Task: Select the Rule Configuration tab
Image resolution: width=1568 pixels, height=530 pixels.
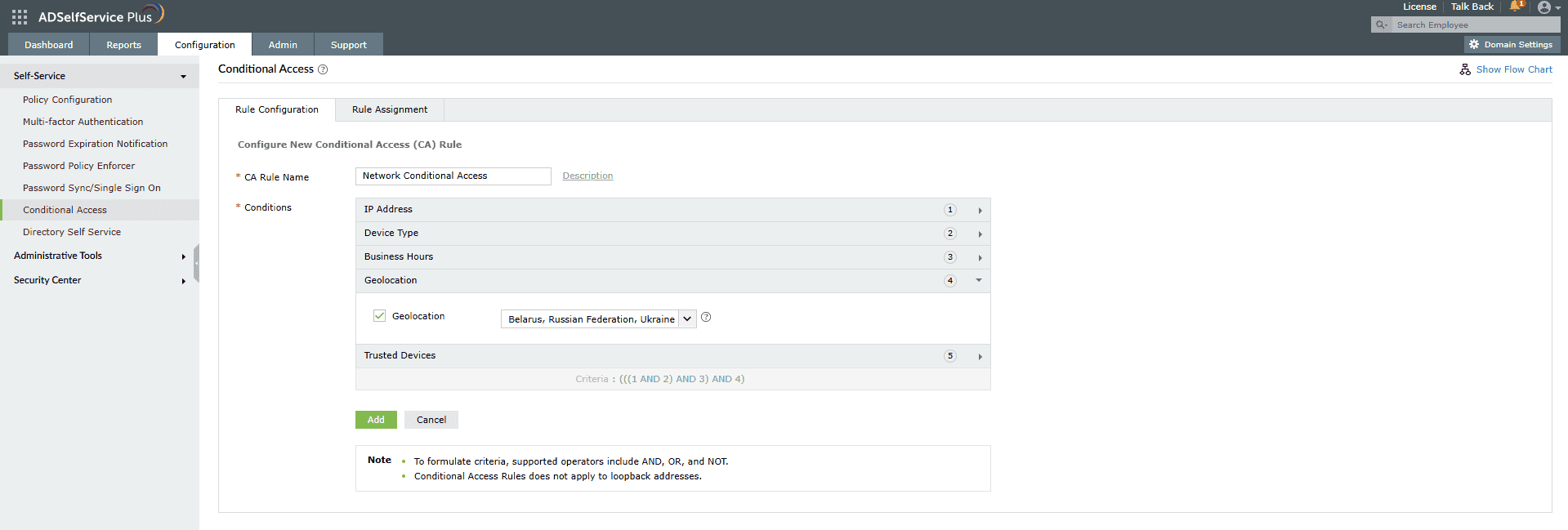Action: pos(277,109)
